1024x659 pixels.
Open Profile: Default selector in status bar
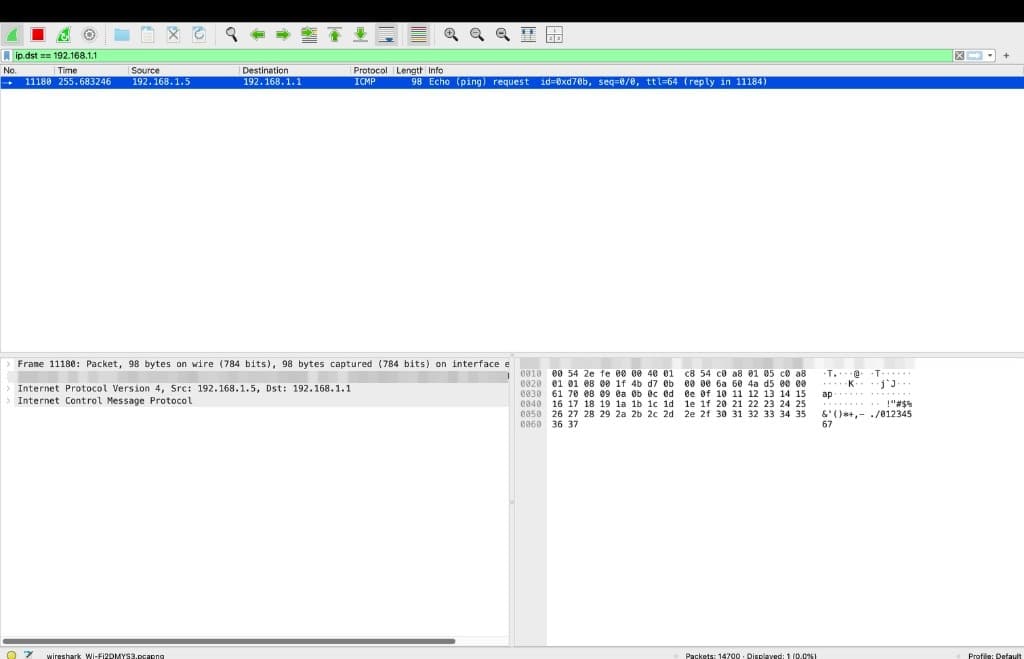coord(995,655)
